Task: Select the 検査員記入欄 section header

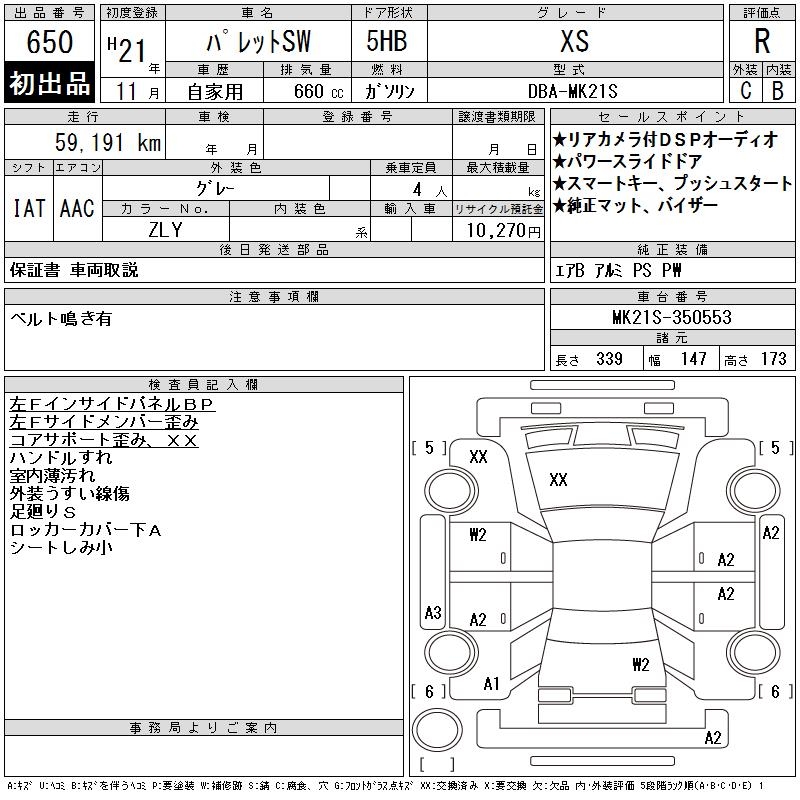Action: point(204,385)
